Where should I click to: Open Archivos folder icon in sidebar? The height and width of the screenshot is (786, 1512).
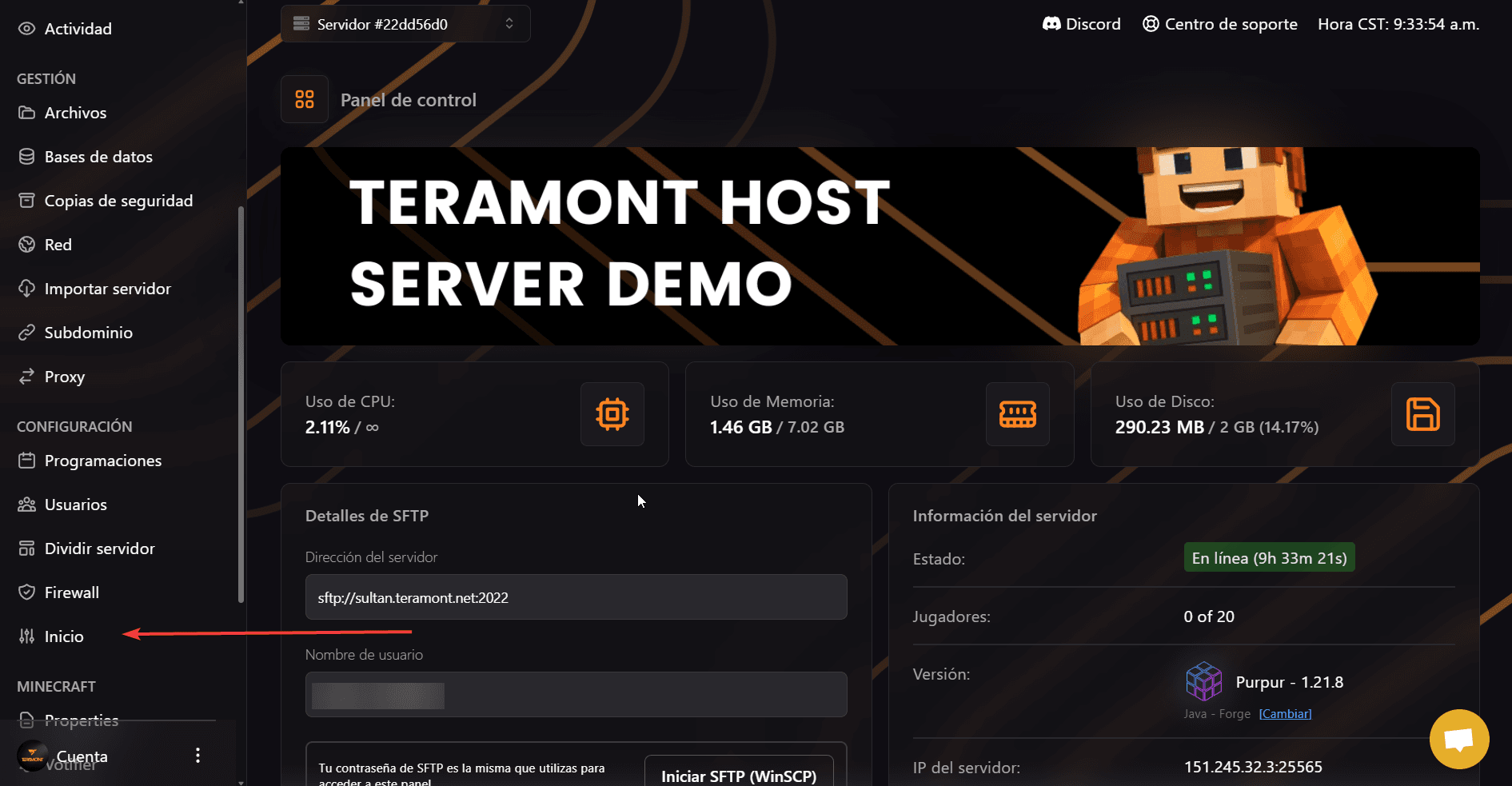(x=26, y=113)
